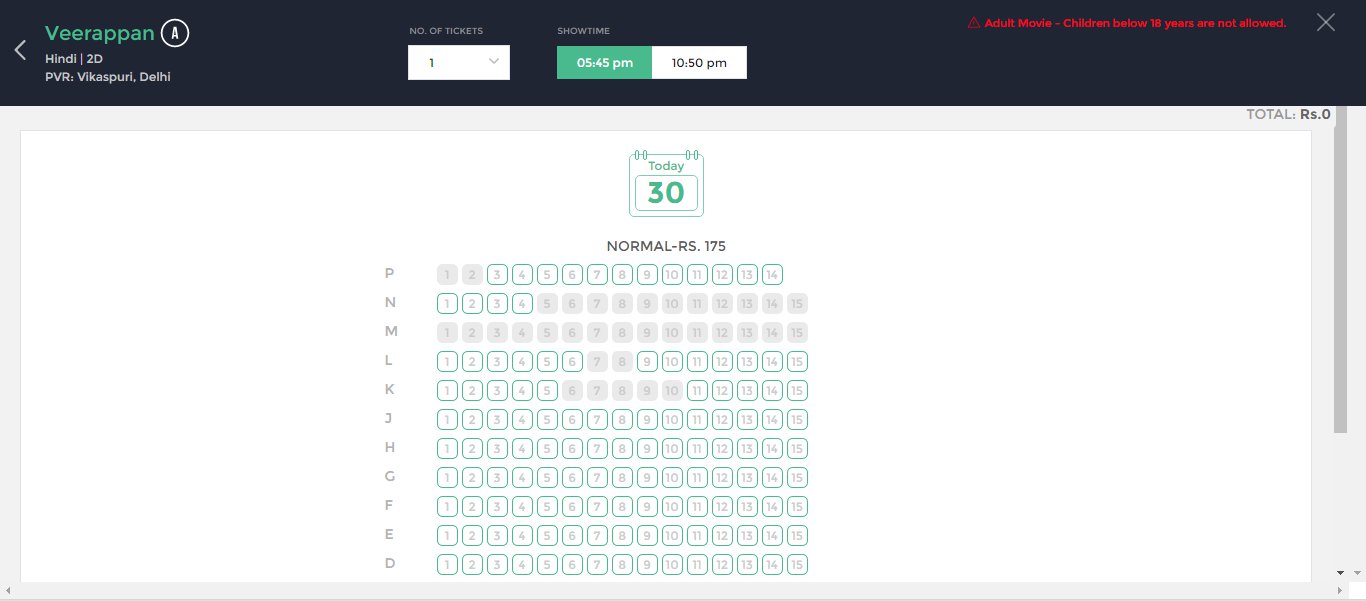Click the scrollbar down arrow
This screenshot has height=601, width=1366.
1341,572
